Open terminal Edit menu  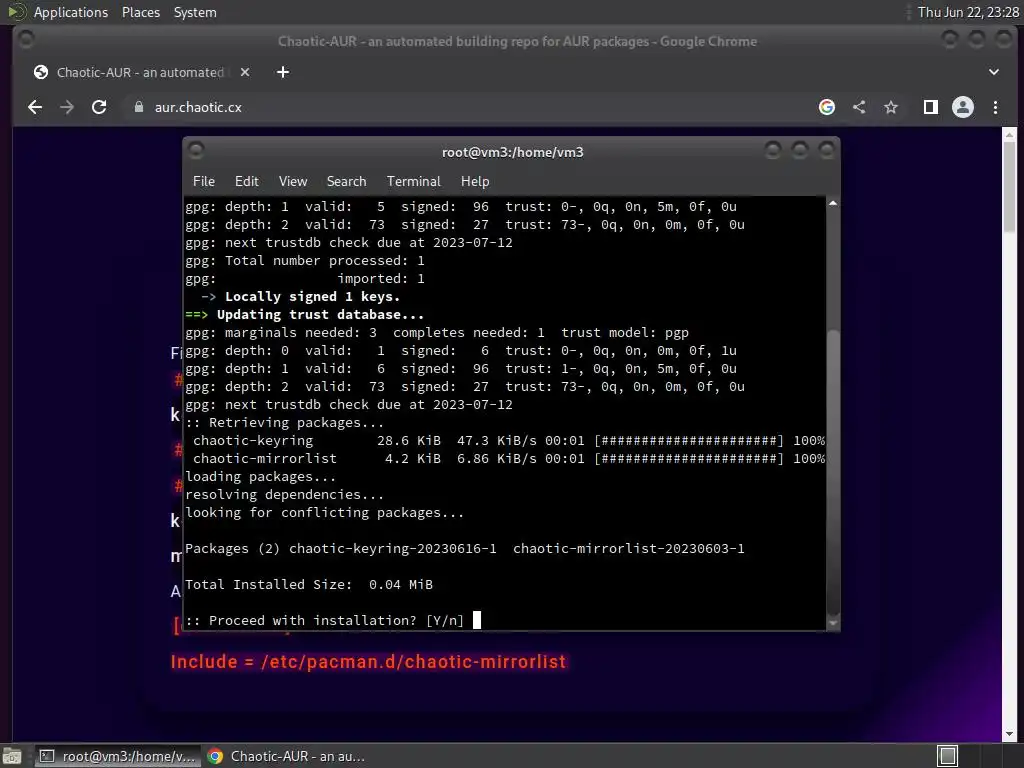click(x=246, y=182)
